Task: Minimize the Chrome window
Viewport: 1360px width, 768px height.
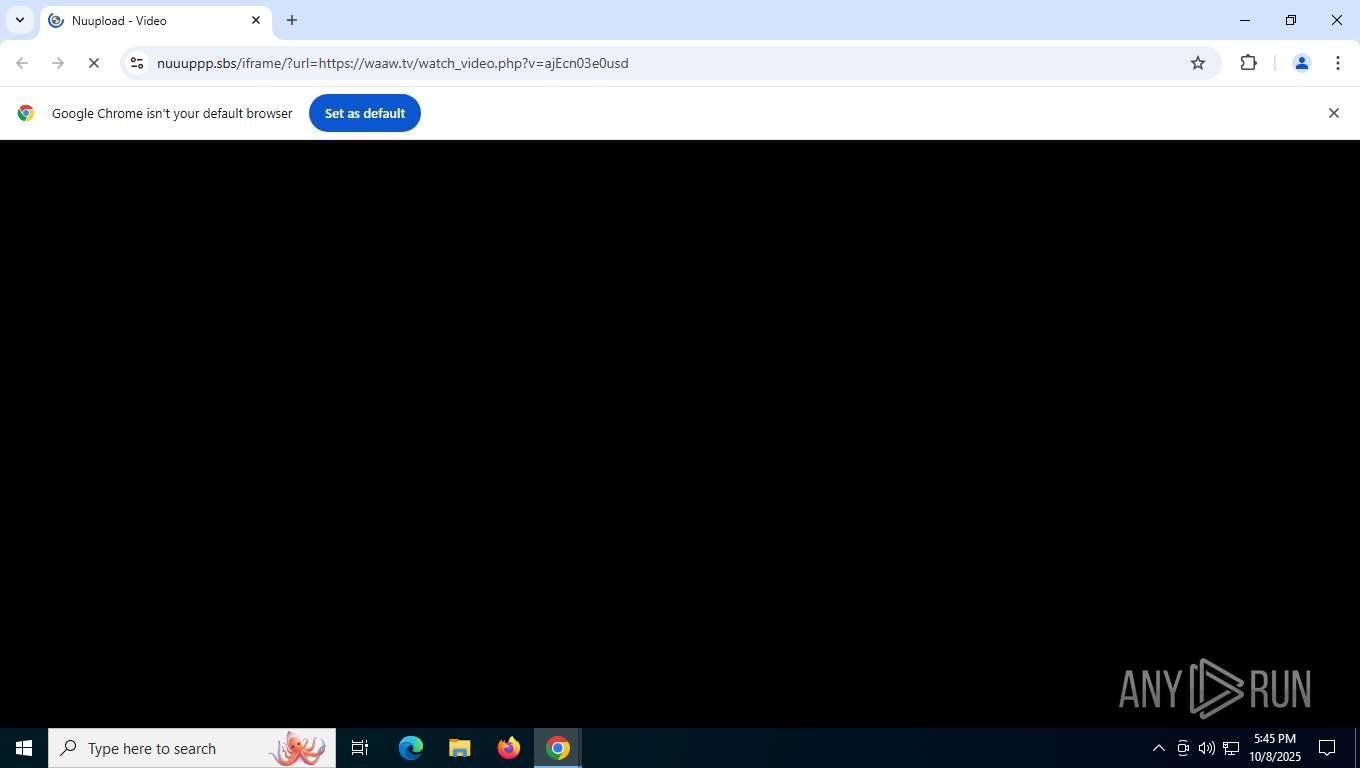Action: pyautogui.click(x=1245, y=20)
